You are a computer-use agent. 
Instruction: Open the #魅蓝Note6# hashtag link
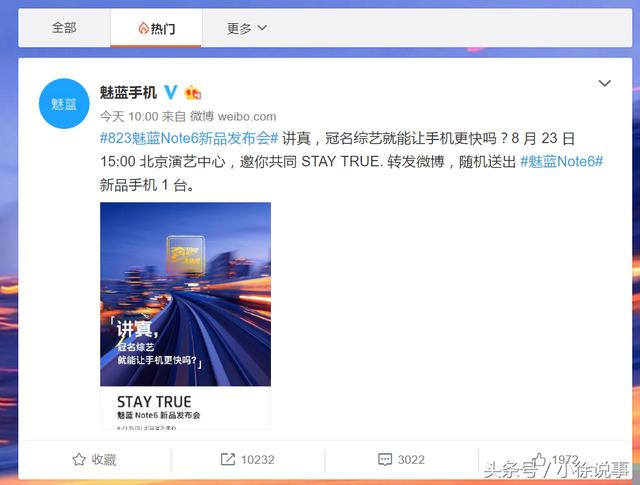pos(562,162)
